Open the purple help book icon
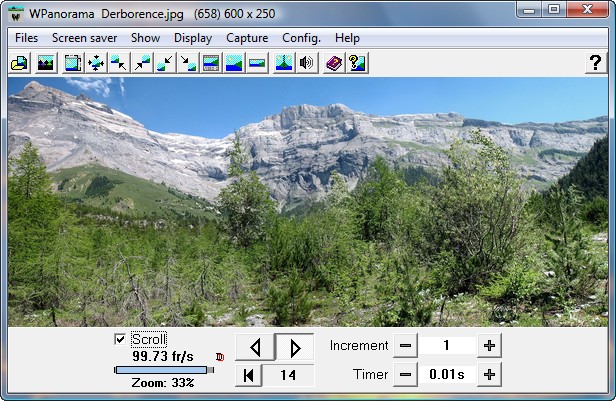 334,63
